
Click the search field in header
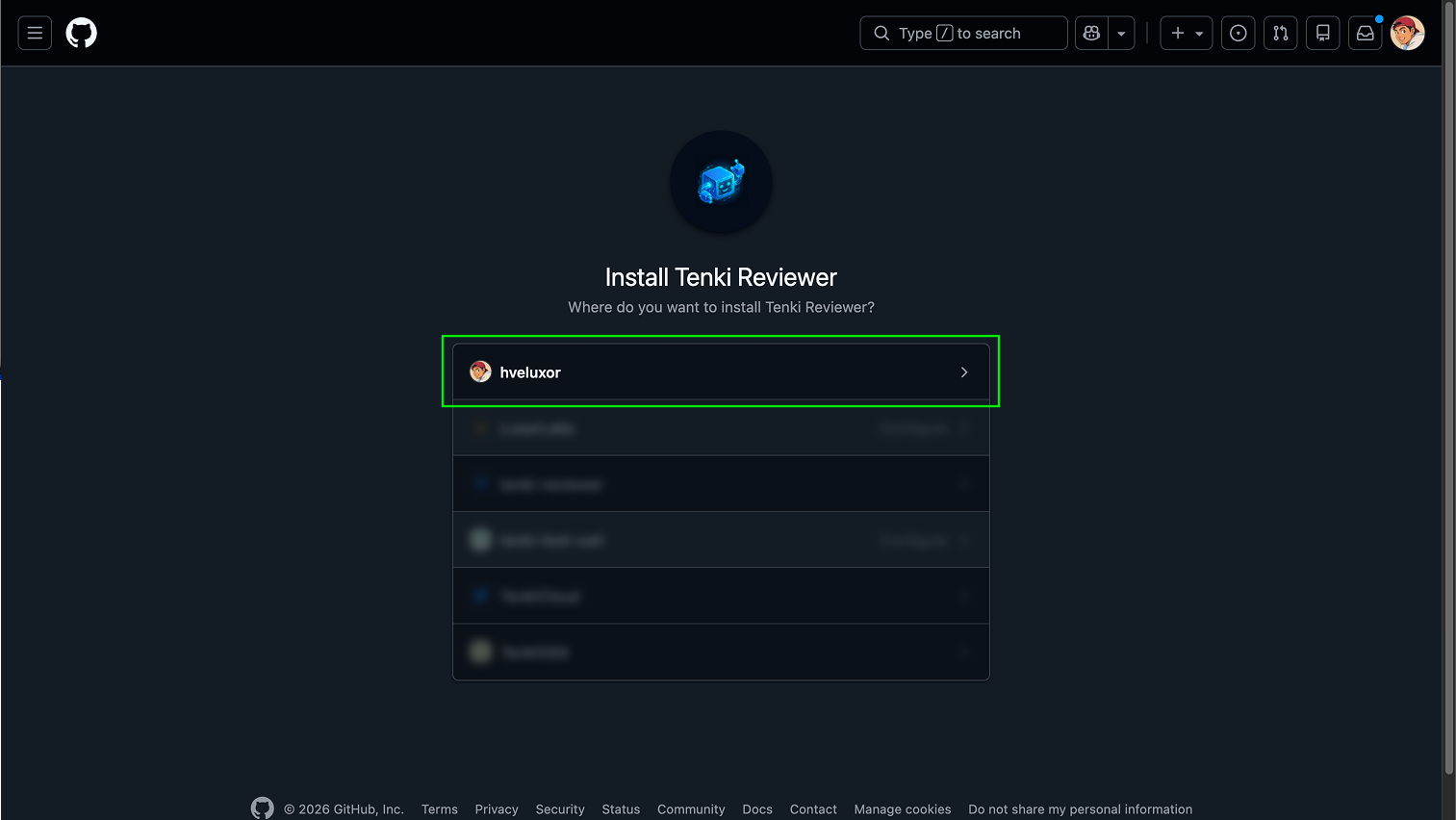pos(963,33)
